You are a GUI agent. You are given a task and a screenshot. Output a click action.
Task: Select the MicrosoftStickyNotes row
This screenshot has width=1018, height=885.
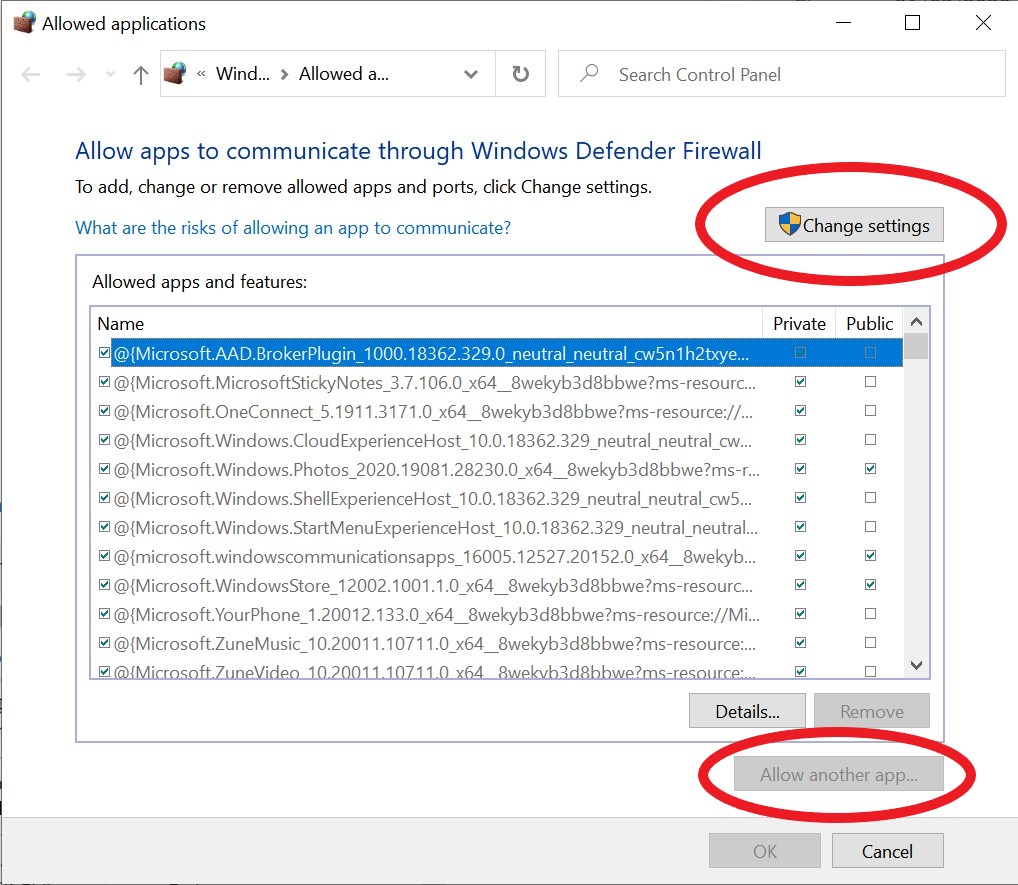[497, 382]
